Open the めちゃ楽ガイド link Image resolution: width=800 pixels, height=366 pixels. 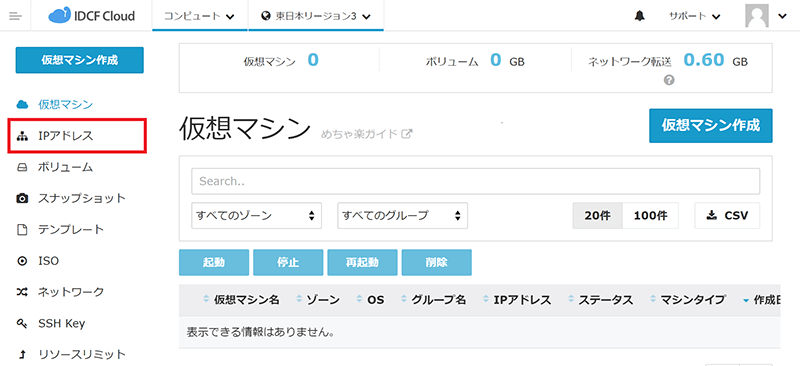pyautogui.click(x=366, y=135)
